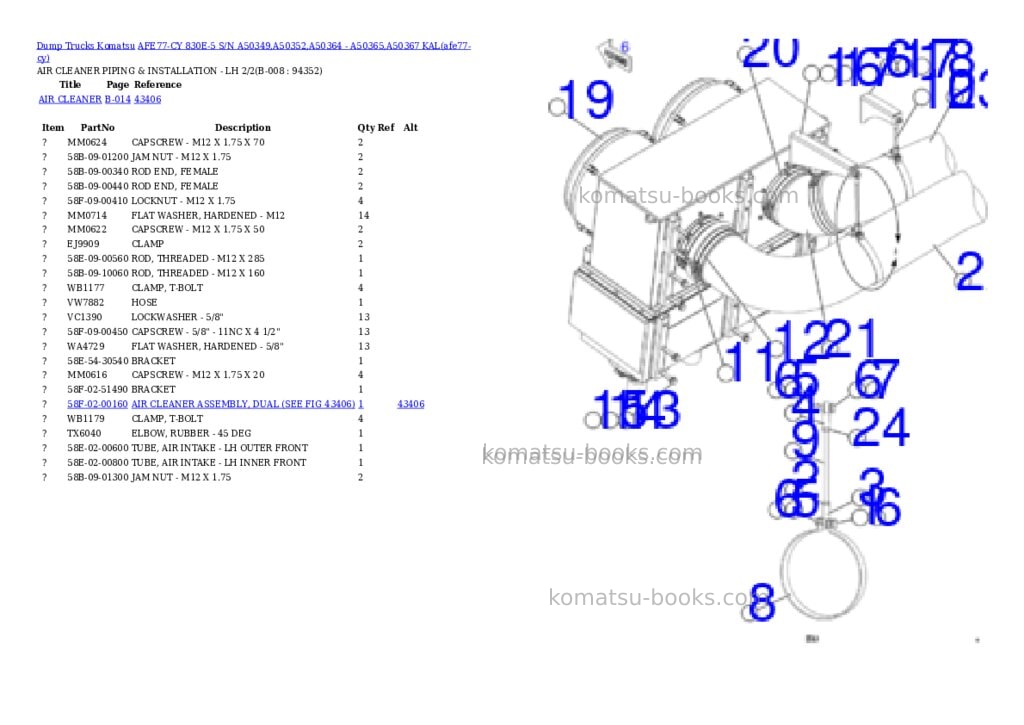Select ELBOW, RUBBER - 45 DEG description
The height and width of the screenshot is (725, 1024).
[191, 433]
